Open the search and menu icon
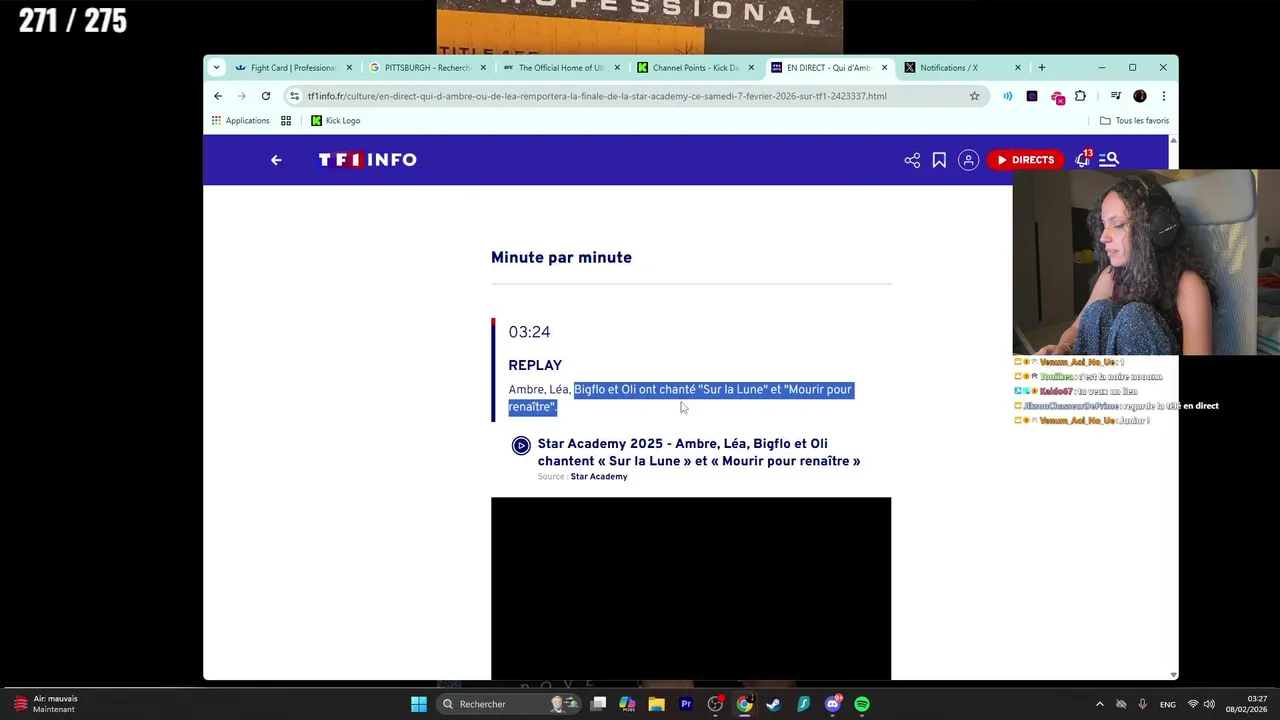This screenshot has height=720, width=1280. (x=1109, y=160)
